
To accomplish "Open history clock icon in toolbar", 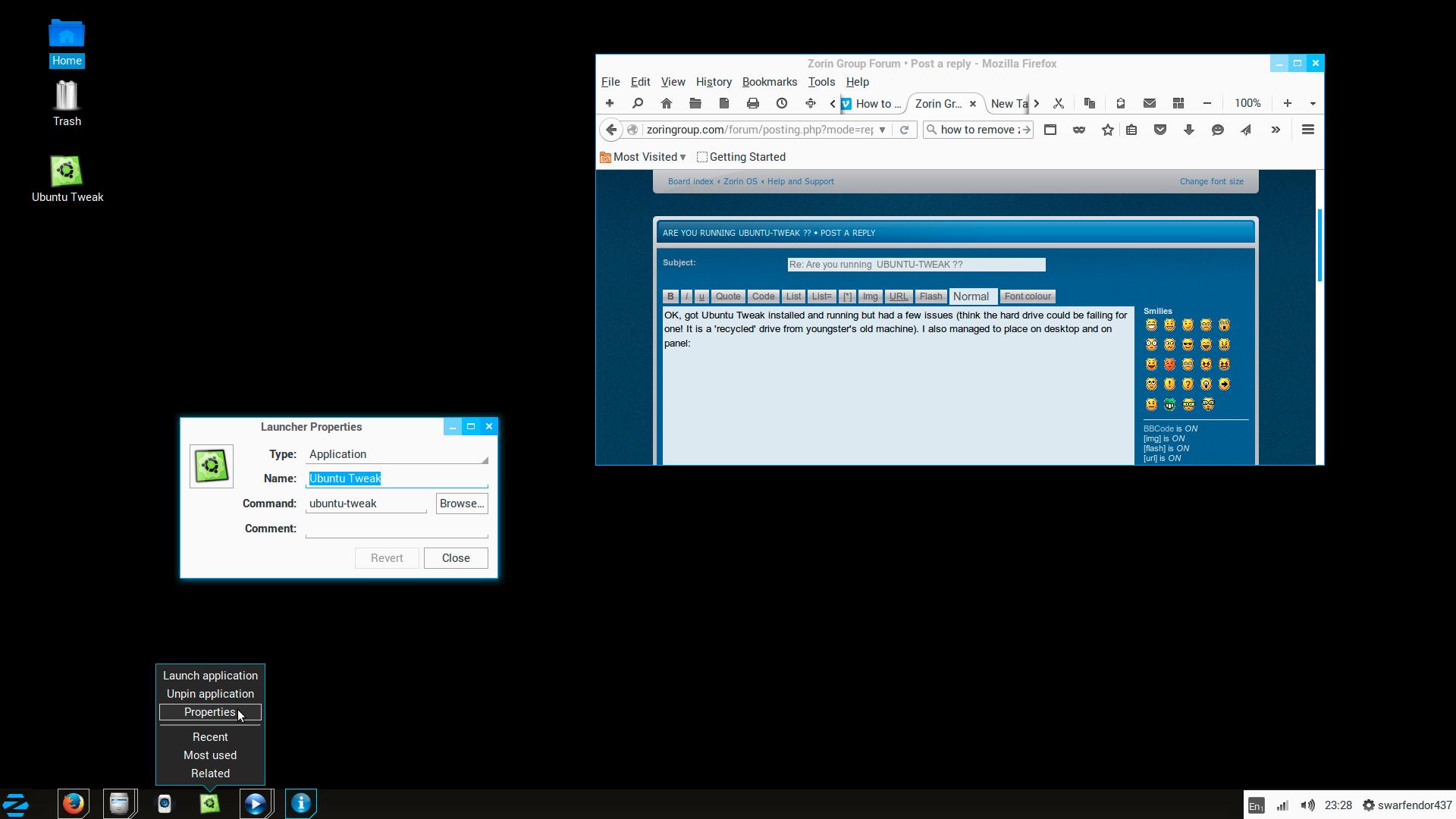I will (x=781, y=103).
